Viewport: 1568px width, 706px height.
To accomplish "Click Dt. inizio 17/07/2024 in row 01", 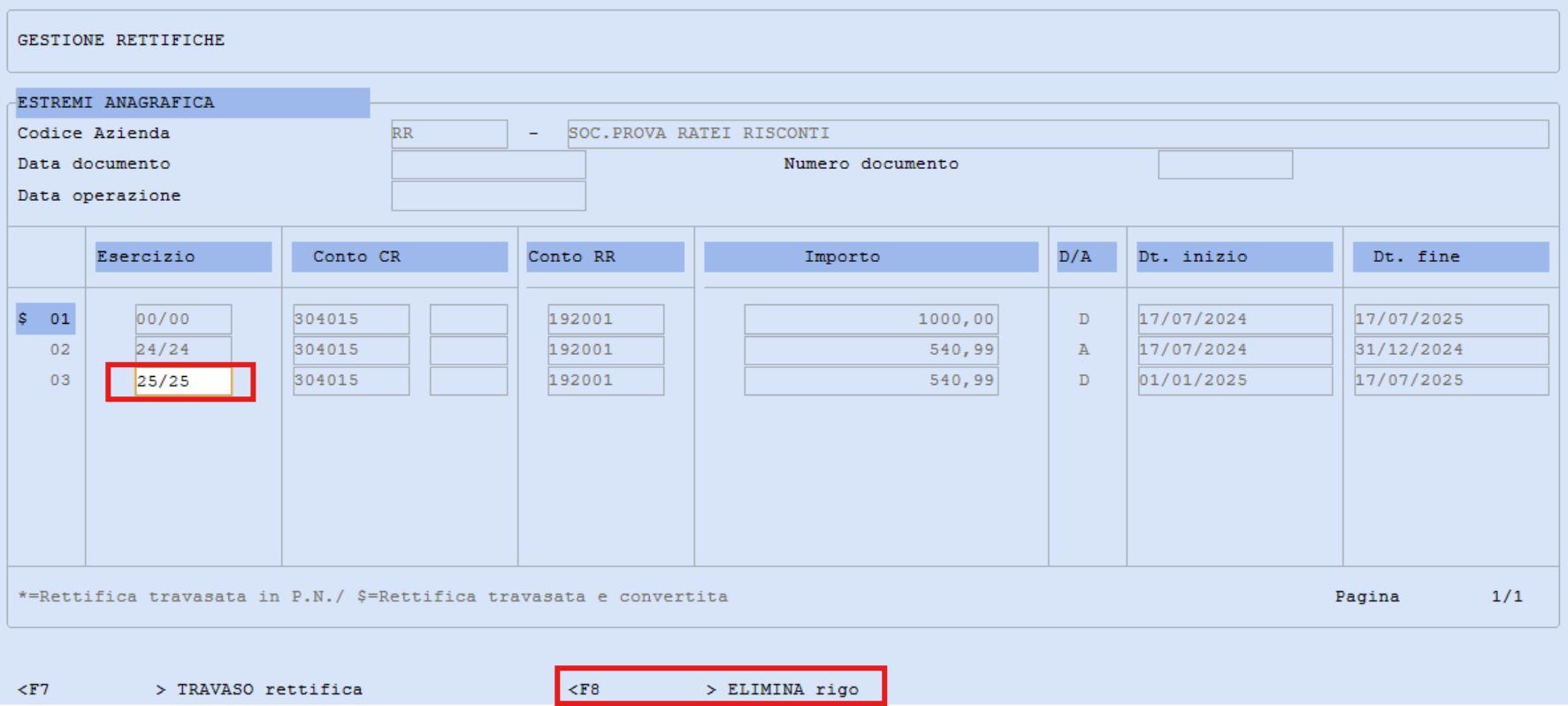I will coord(1235,319).
